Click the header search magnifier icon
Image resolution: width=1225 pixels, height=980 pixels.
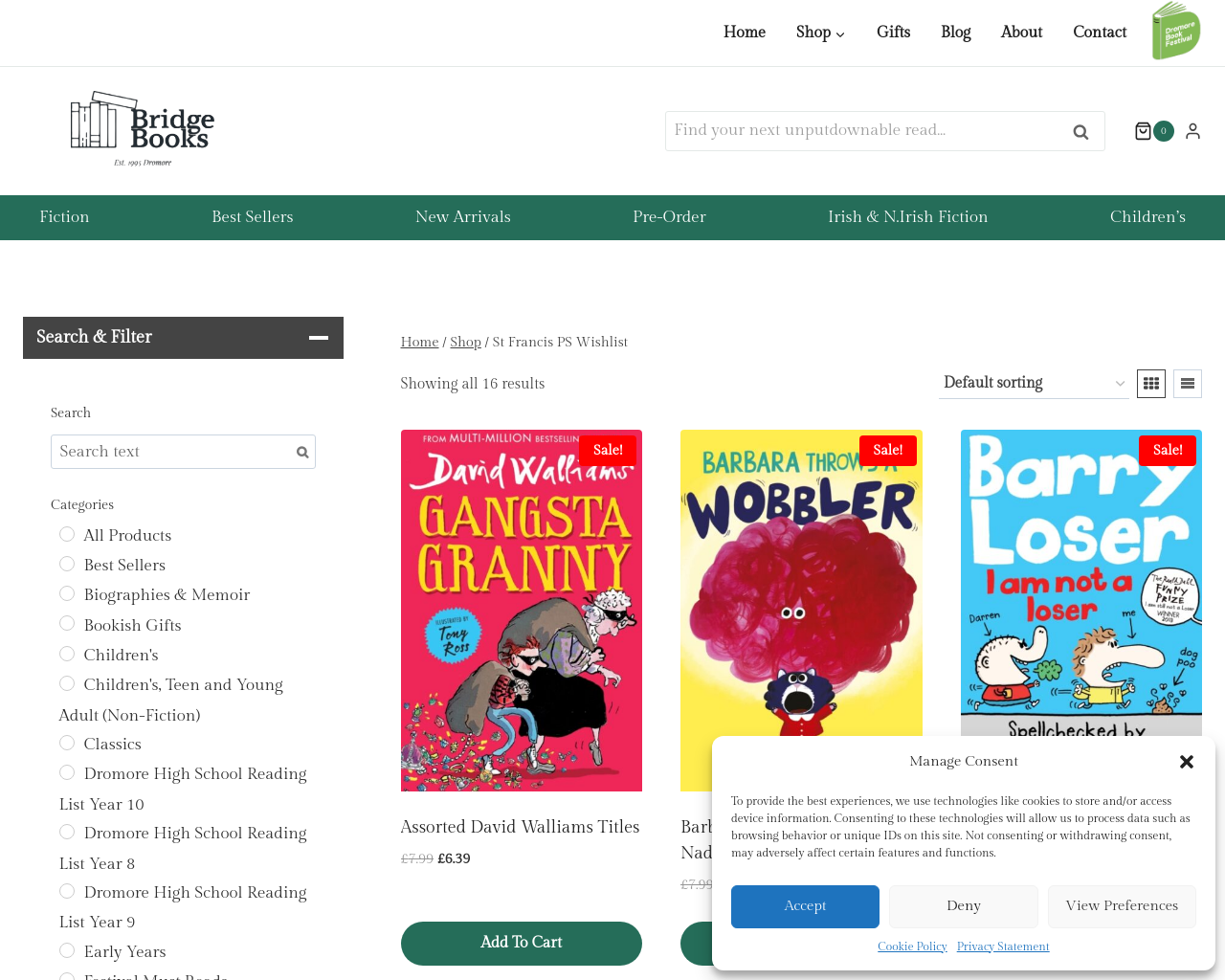1080,132
